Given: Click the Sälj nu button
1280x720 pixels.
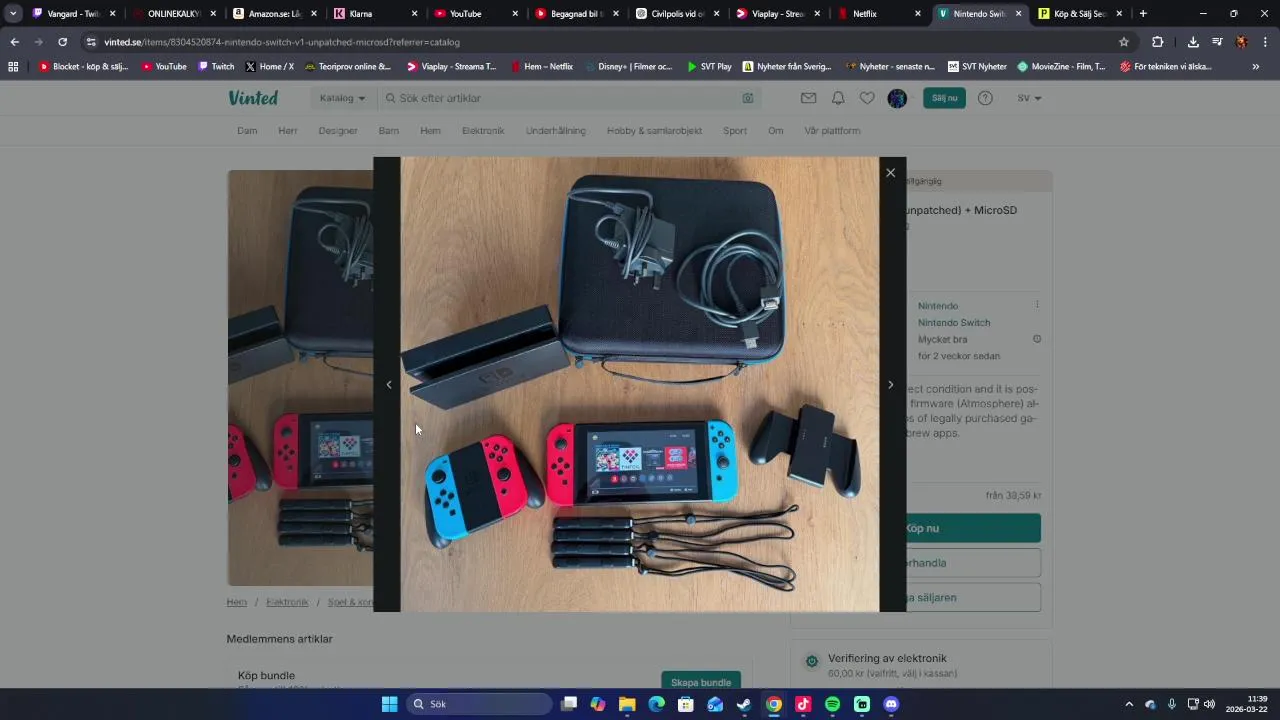Looking at the screenshot, I should coord(944,98).
